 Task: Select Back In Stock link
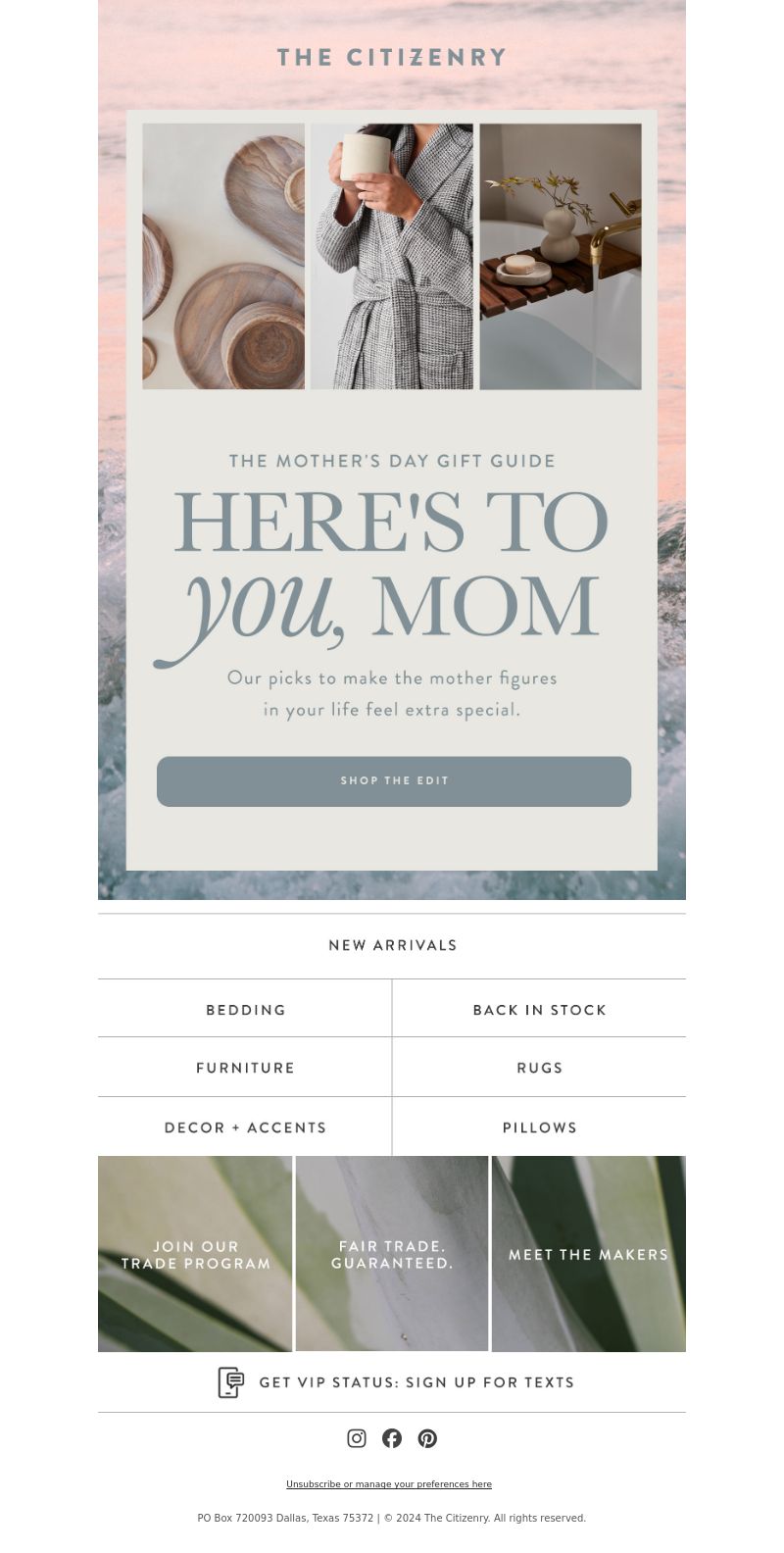[x=540, y=1009]
